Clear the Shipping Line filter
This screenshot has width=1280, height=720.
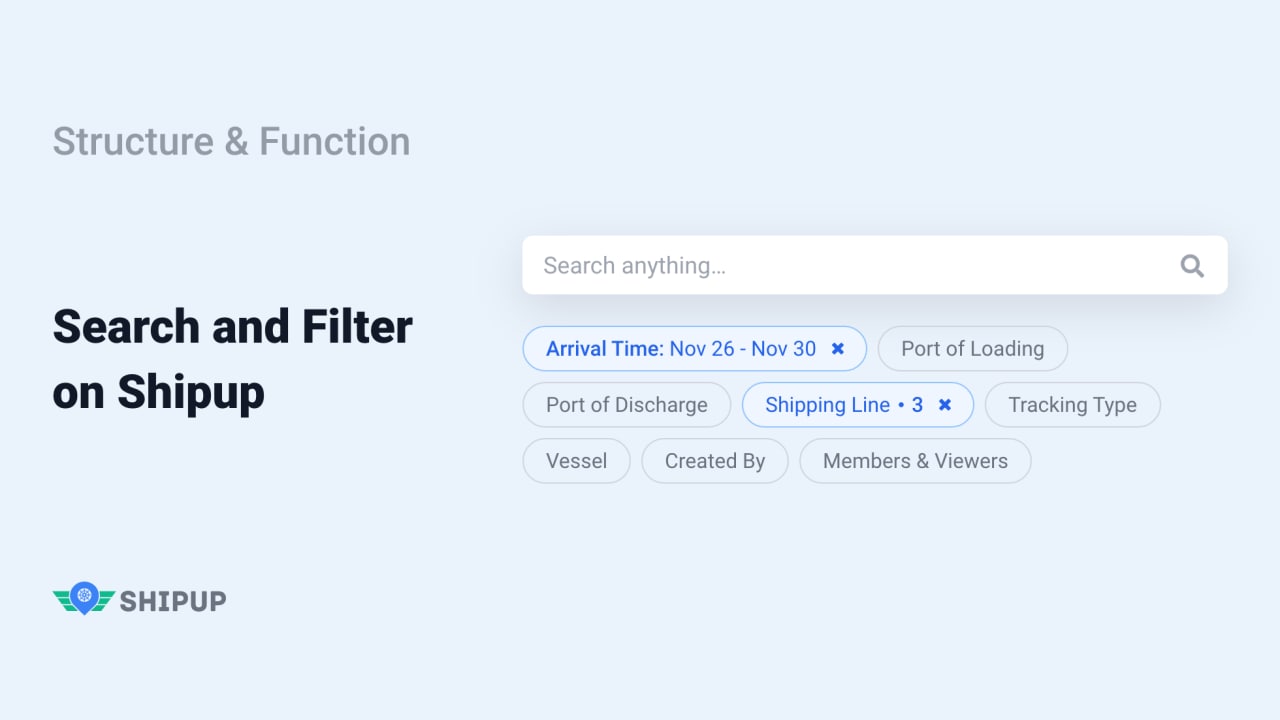pos(944,405)
